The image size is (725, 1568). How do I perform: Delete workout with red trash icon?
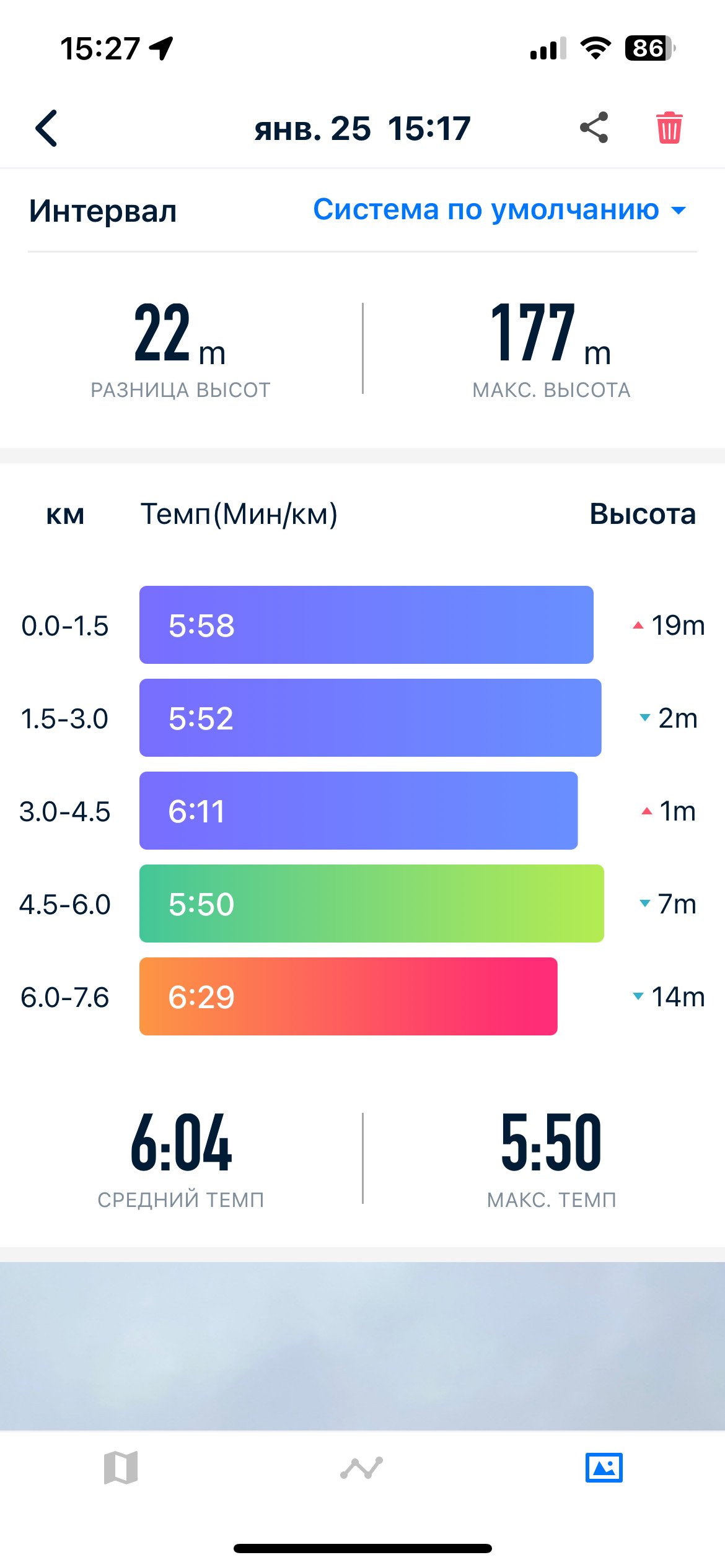click(669, 128)
